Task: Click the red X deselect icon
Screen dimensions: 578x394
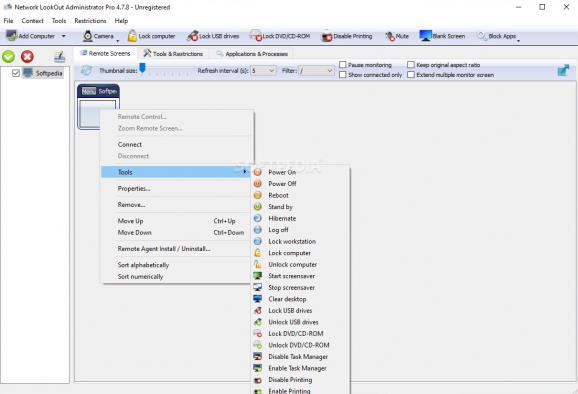Action: coord(27,56)
